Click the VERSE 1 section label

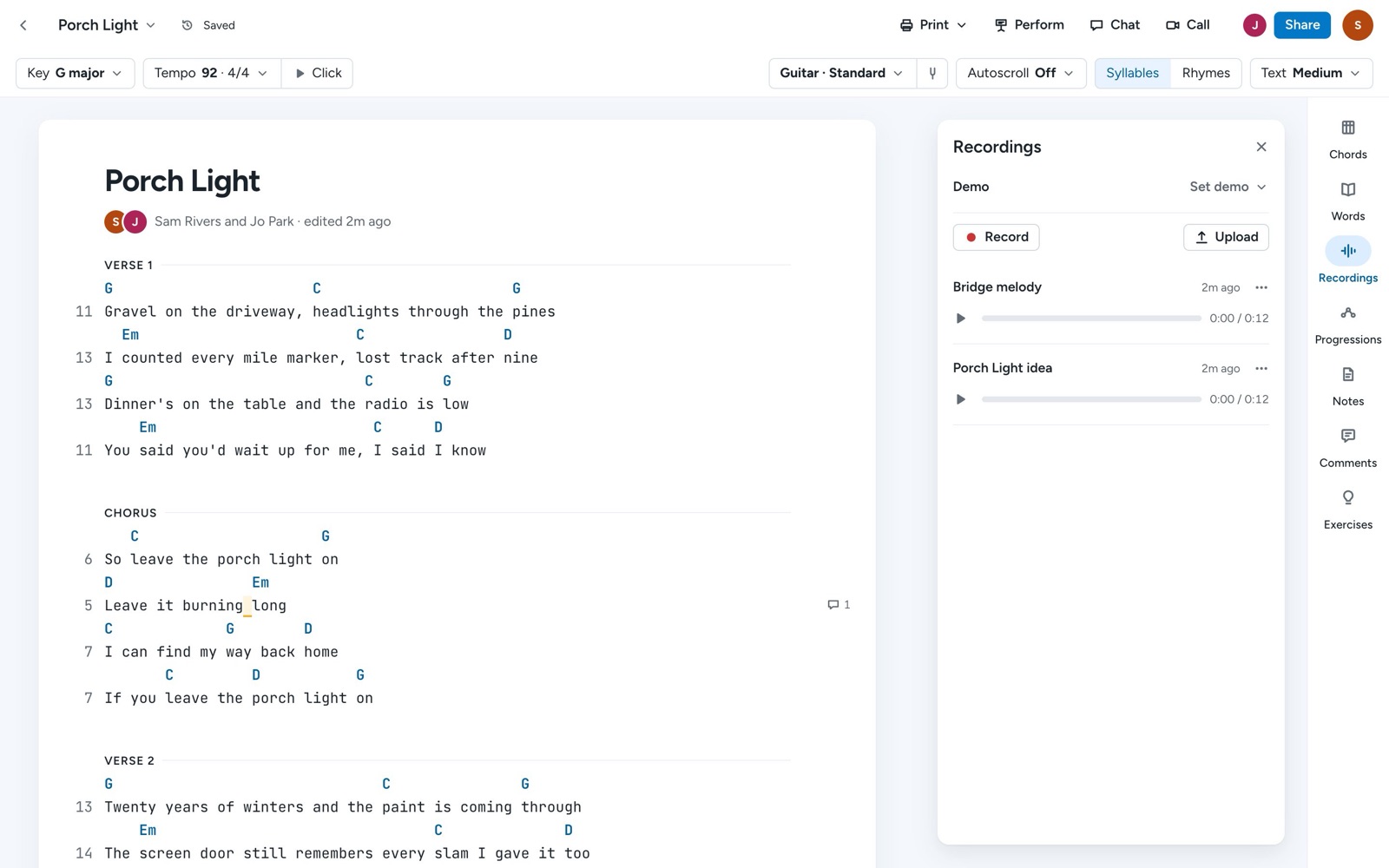(x=128, y=265)
